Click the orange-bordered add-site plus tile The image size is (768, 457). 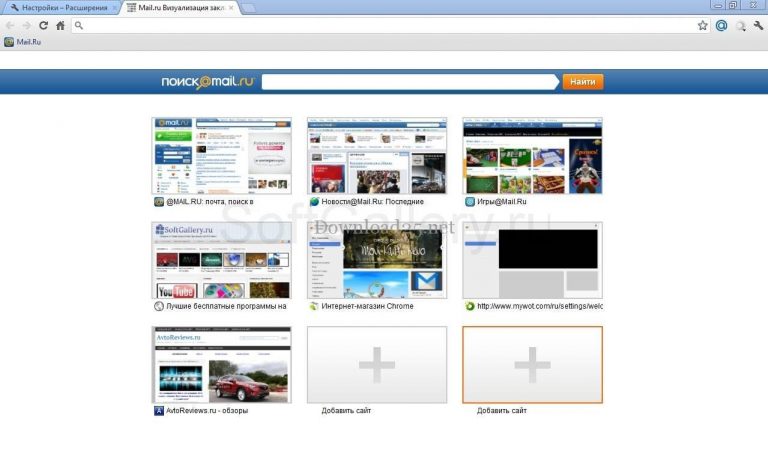532,365
